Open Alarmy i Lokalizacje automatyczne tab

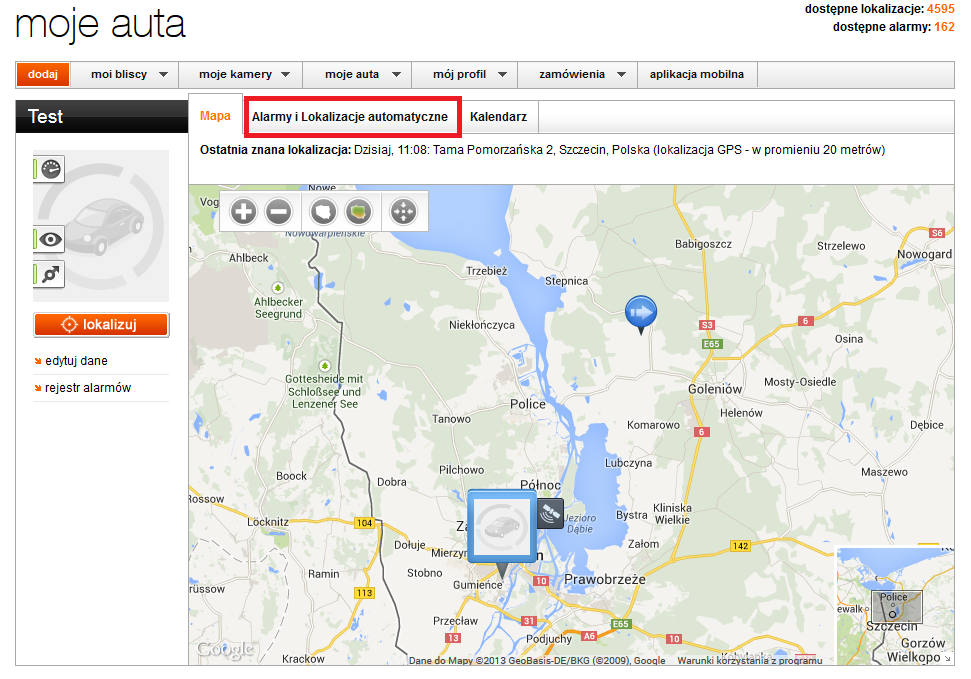click(350, 116)
